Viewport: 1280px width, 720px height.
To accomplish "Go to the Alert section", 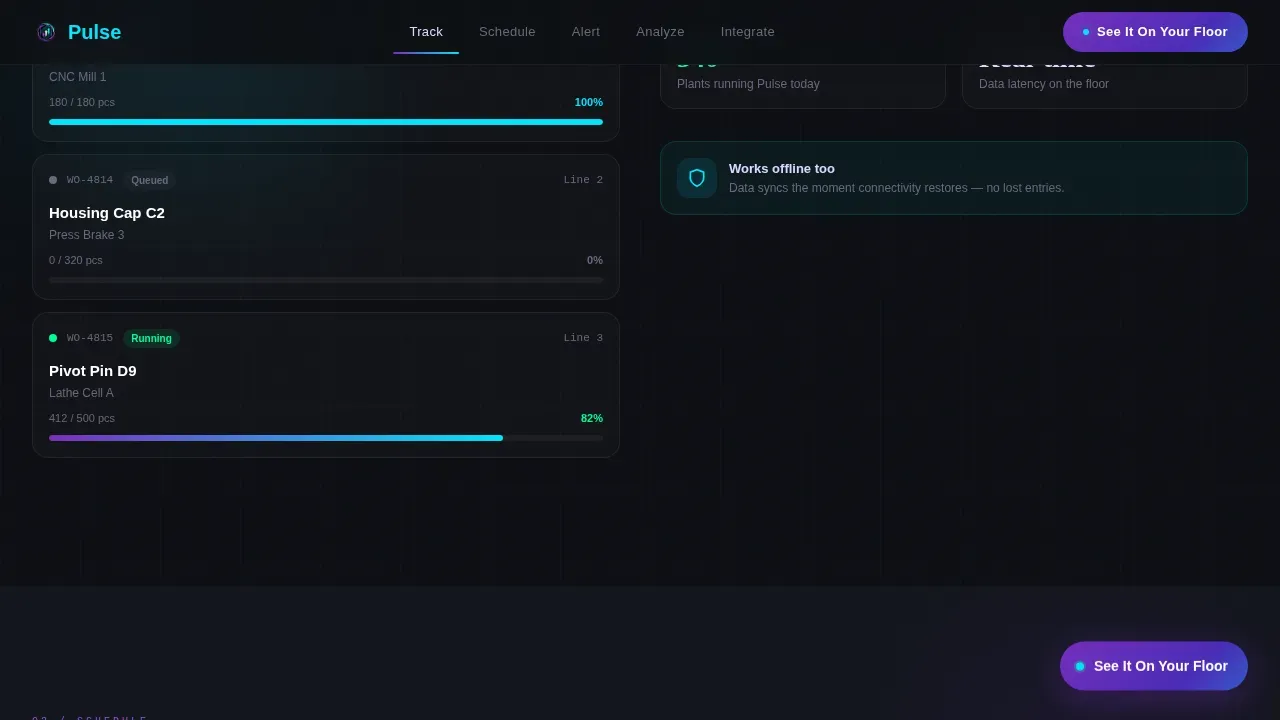I will click(586, 32).
